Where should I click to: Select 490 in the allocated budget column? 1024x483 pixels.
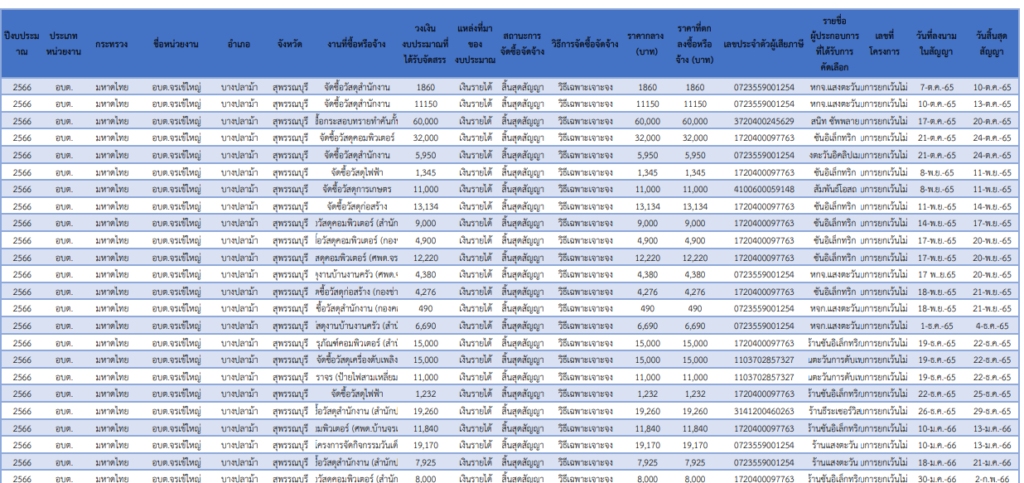[425, 309]
